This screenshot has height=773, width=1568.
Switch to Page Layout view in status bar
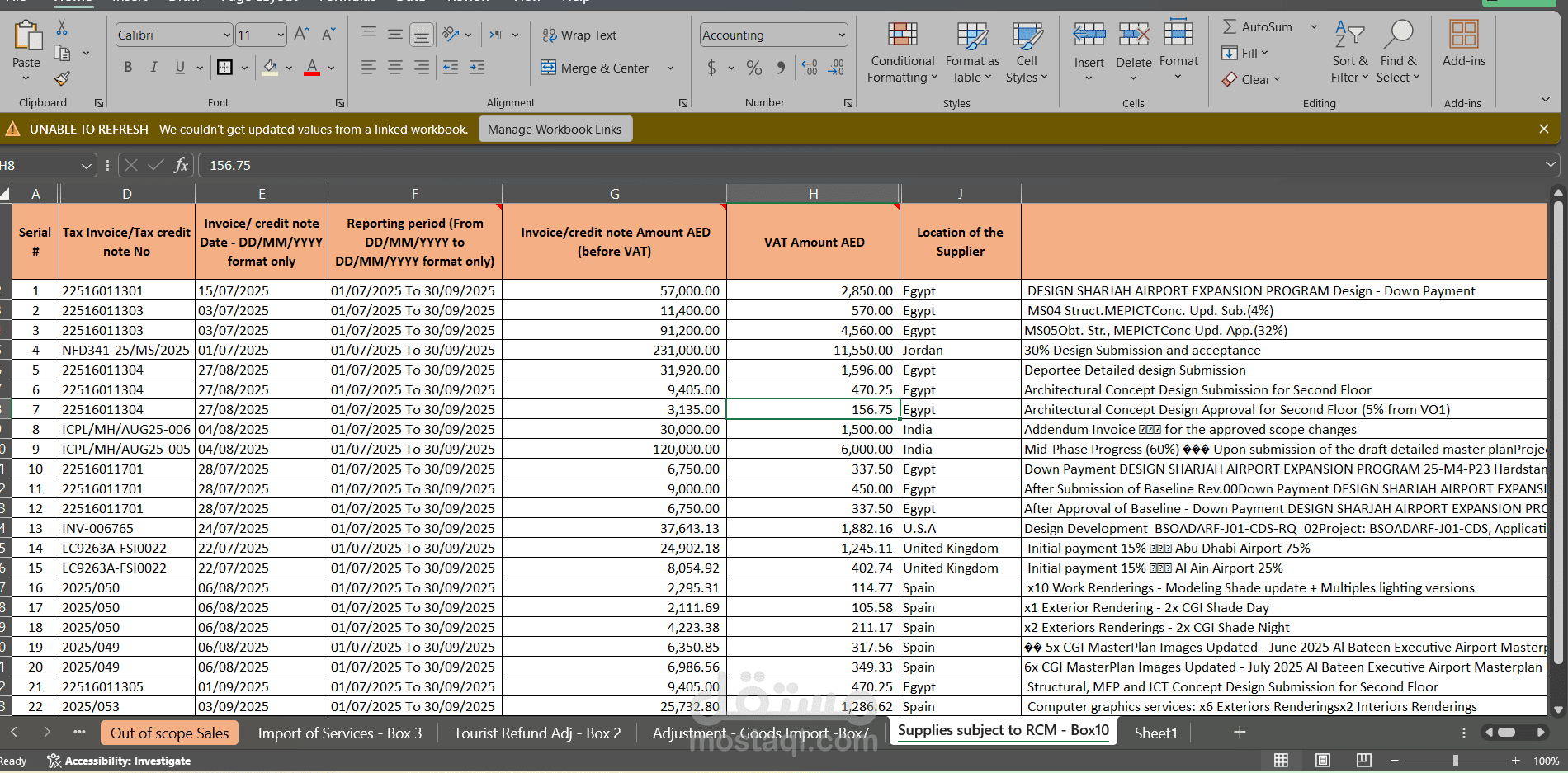click(x=1323, y=760)
